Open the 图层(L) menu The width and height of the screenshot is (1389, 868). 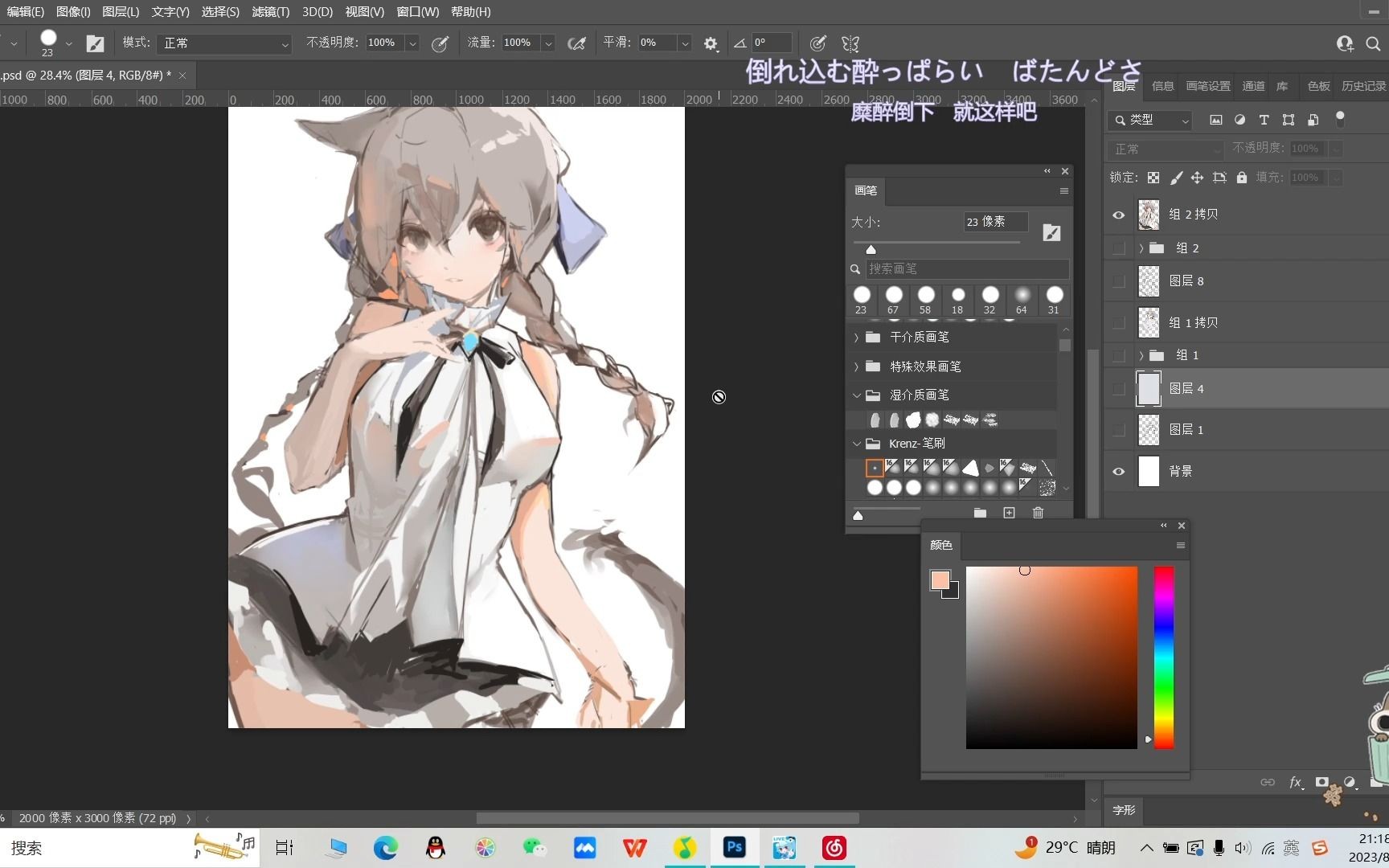pos(121,12)
